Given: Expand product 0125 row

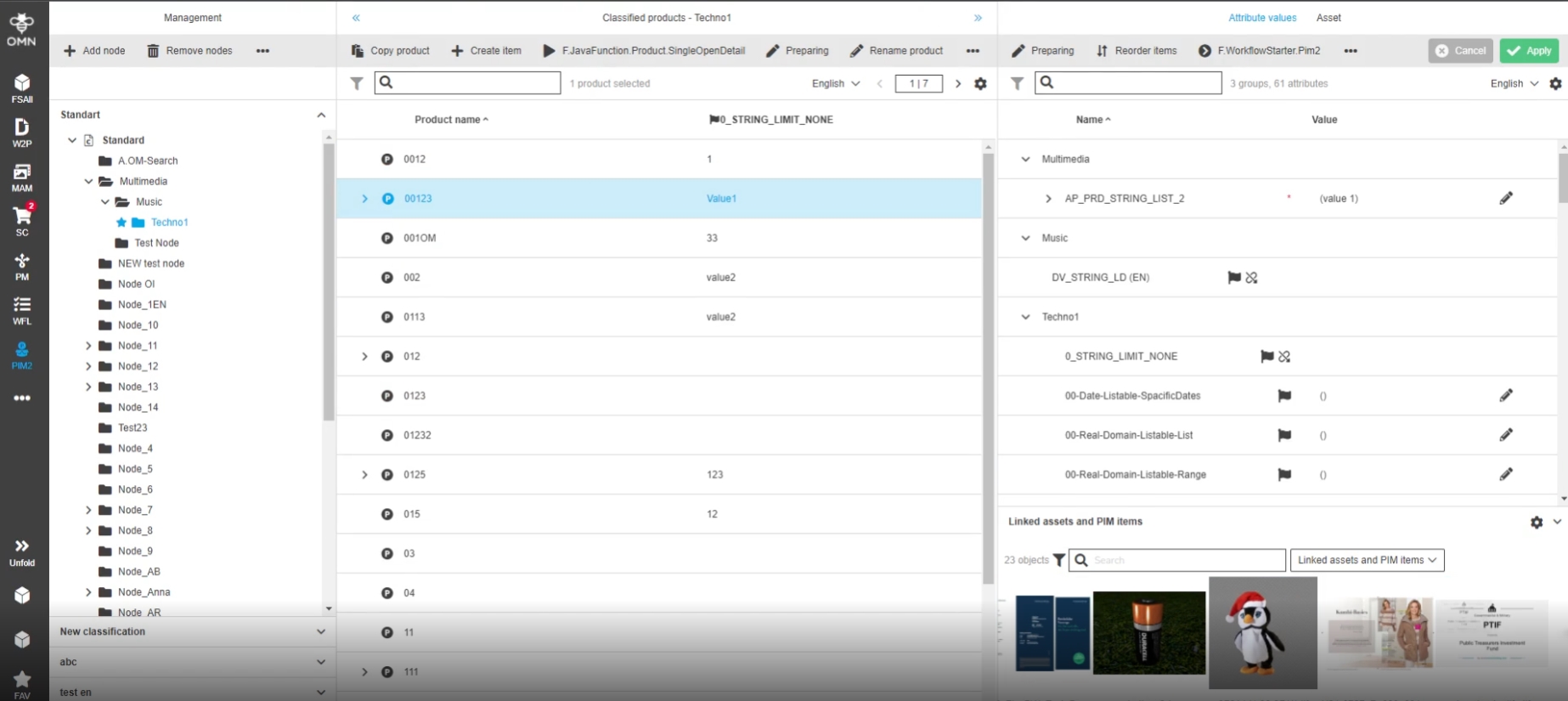Looking at the screenshot, I should 364,475.
